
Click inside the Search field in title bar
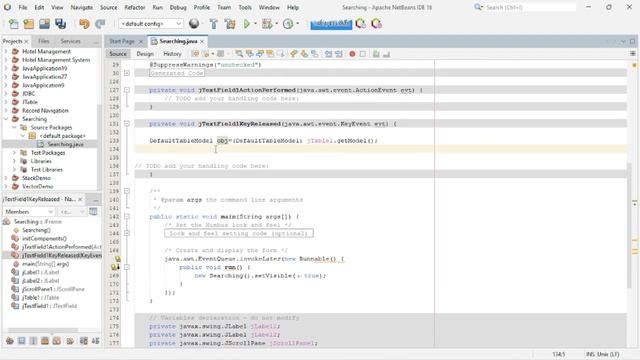pos(530,7)
